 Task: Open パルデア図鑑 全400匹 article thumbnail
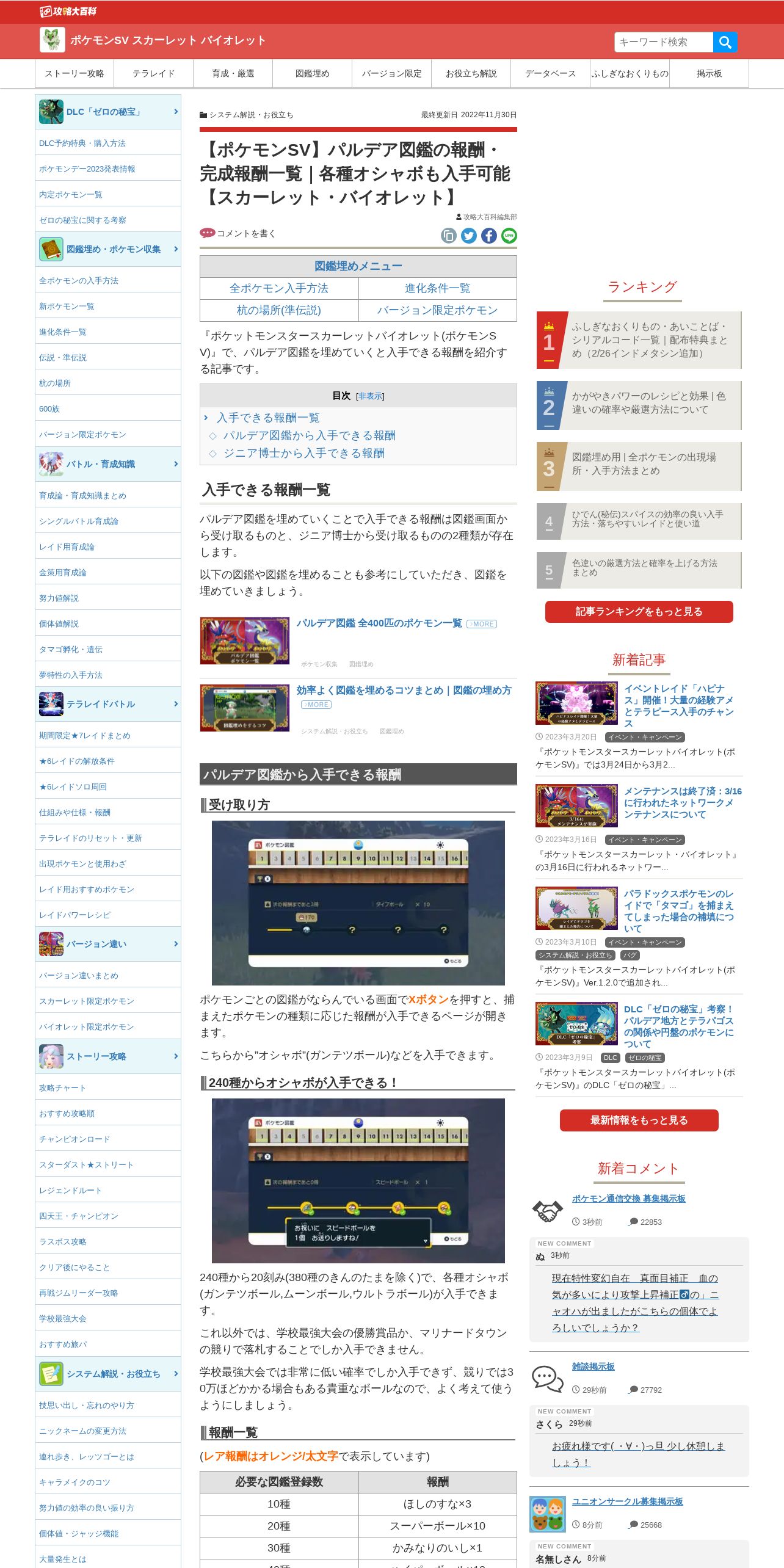click(x=245, y=641)
